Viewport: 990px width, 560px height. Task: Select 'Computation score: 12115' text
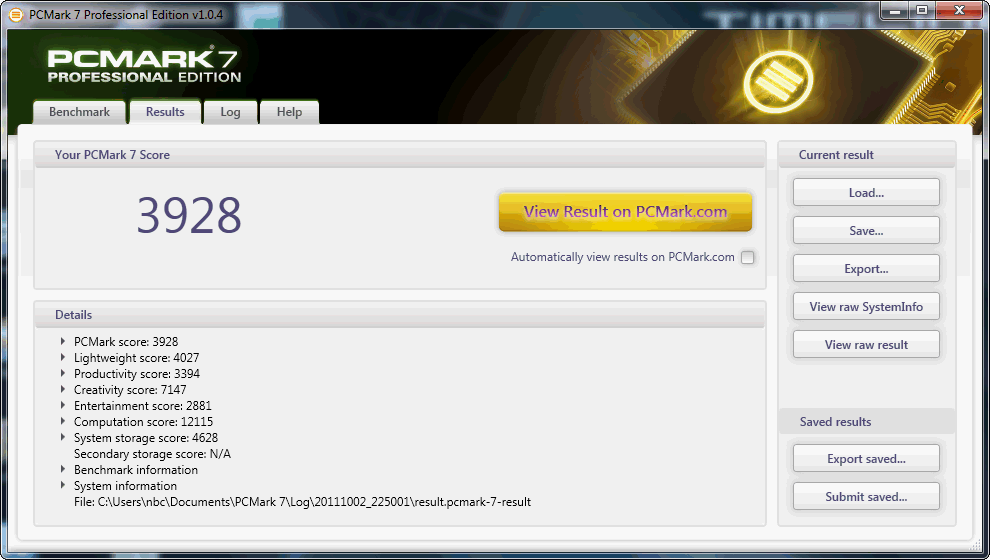pos(143,422)
